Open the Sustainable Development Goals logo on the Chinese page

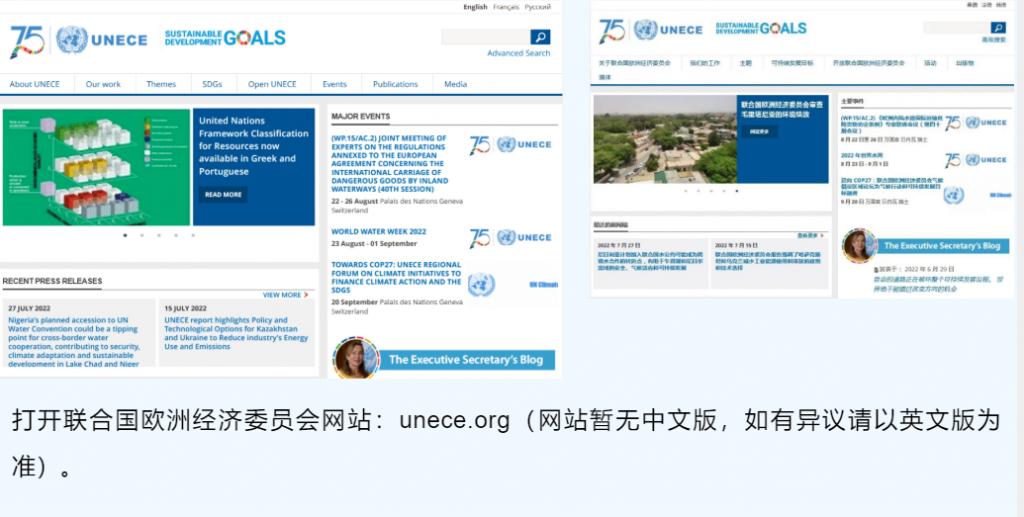pos(761,28)
